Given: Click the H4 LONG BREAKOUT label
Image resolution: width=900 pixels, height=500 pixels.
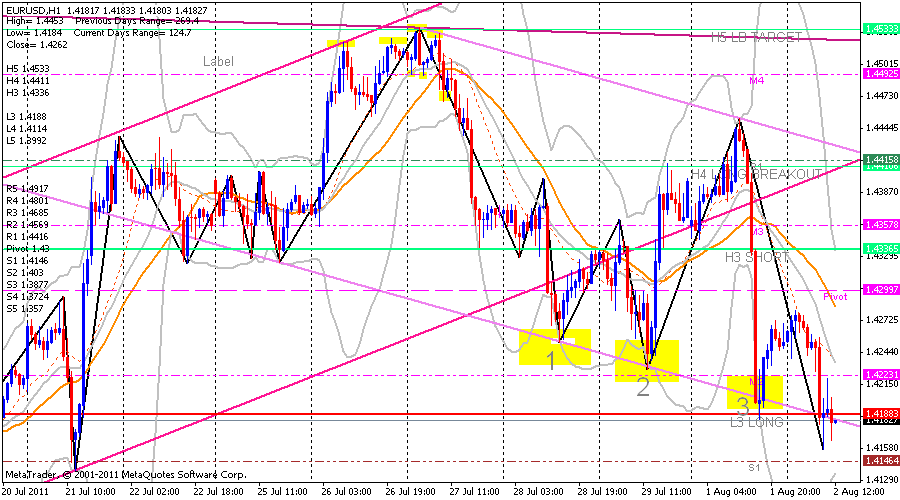Looking at the screenshot, I should pos(756,174).
